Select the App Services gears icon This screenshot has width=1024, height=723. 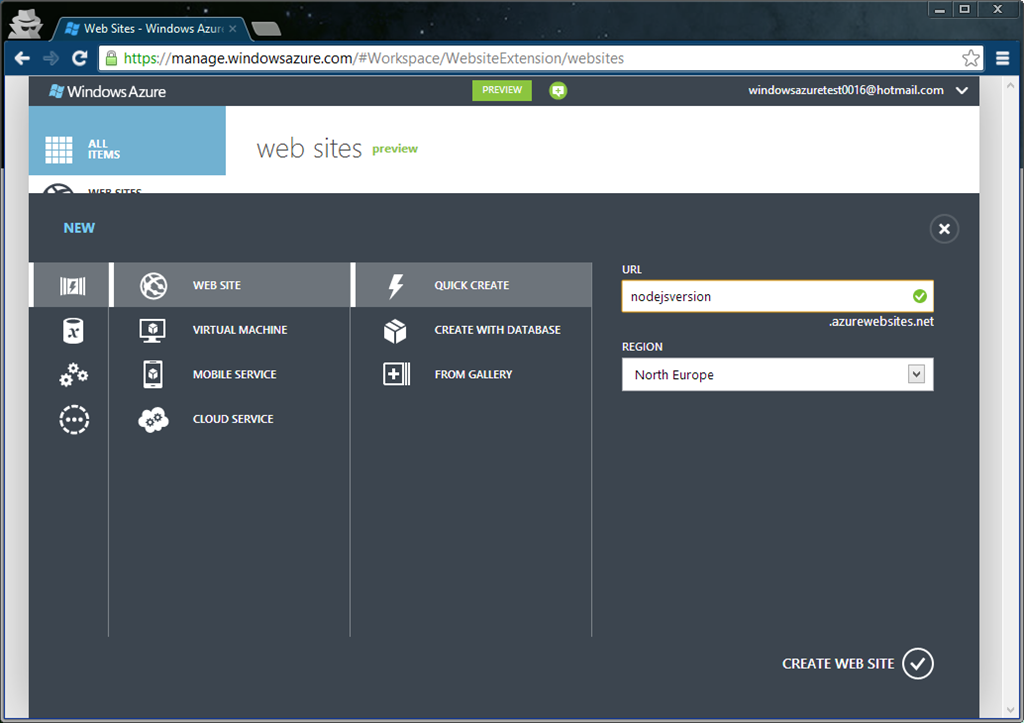(x=73, y=375)
